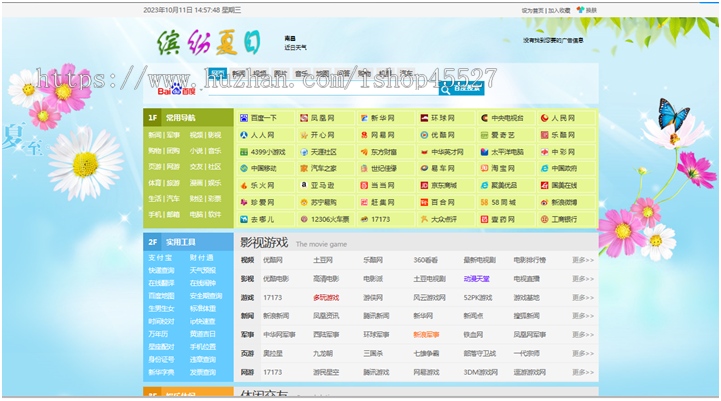Click the 工商银行 logo icon
This screenshot has width=721, height=401.
point(544,219)
